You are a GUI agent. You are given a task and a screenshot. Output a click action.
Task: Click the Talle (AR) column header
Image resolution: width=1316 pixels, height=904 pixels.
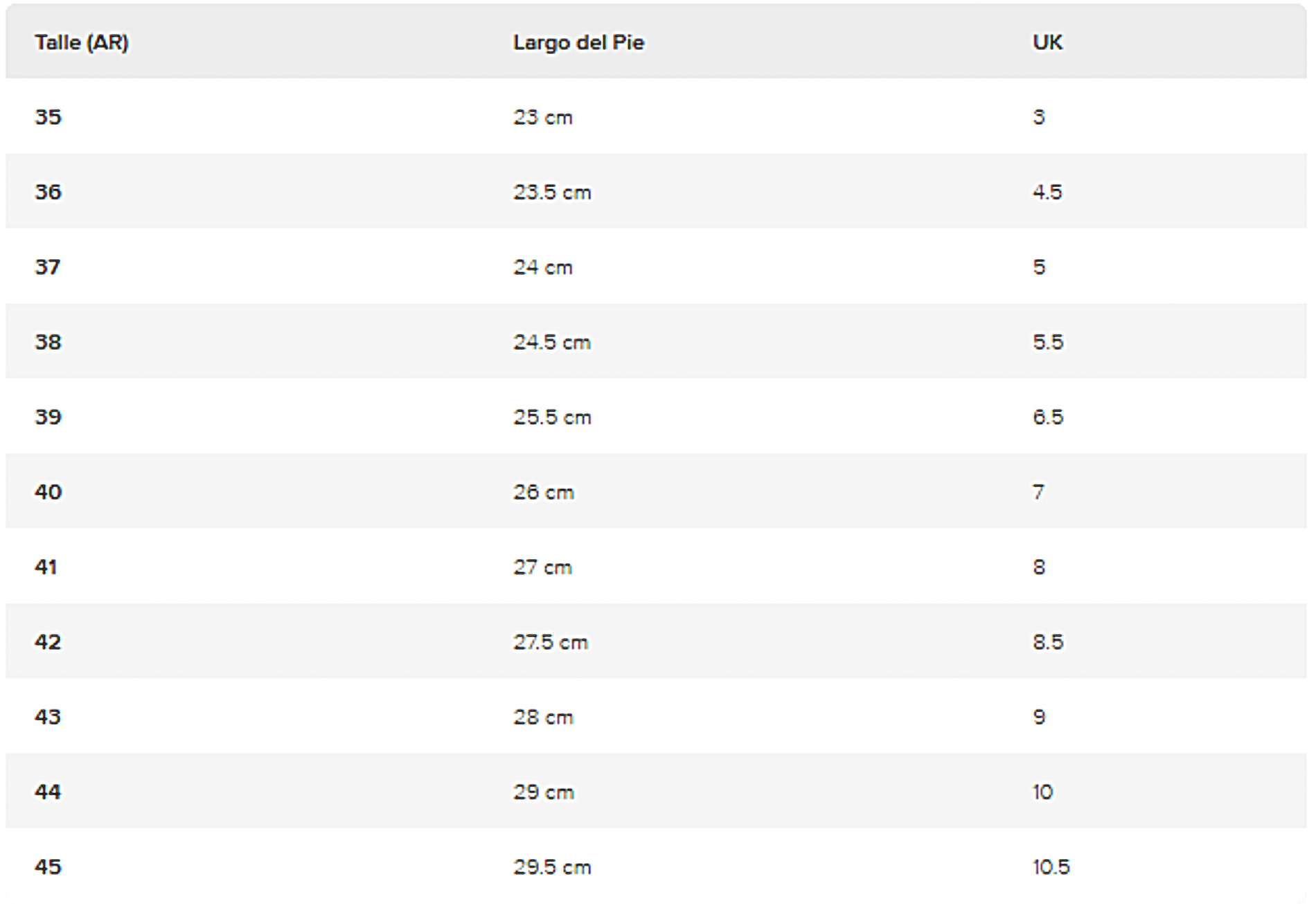pos(82,43)
